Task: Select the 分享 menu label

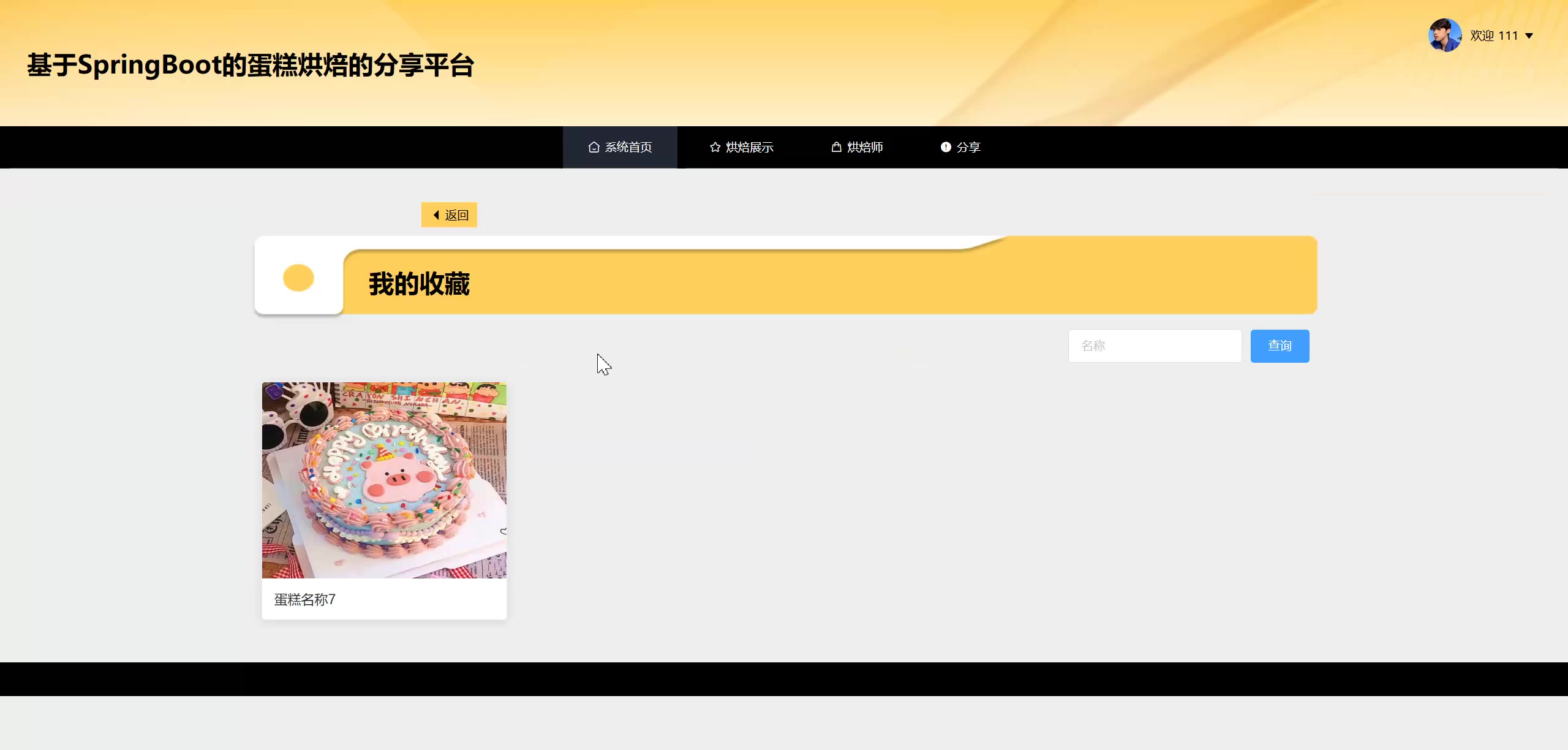Action: [968, 147]
